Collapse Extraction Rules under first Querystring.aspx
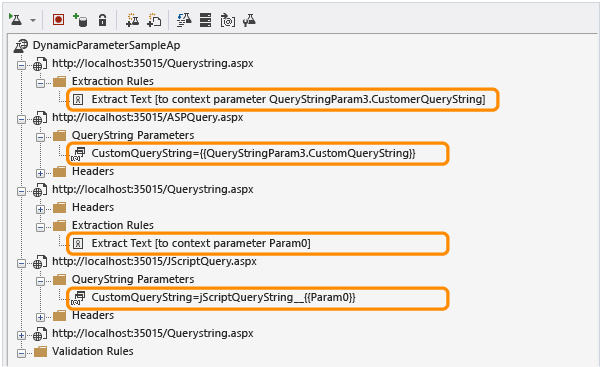 point(40,83)
